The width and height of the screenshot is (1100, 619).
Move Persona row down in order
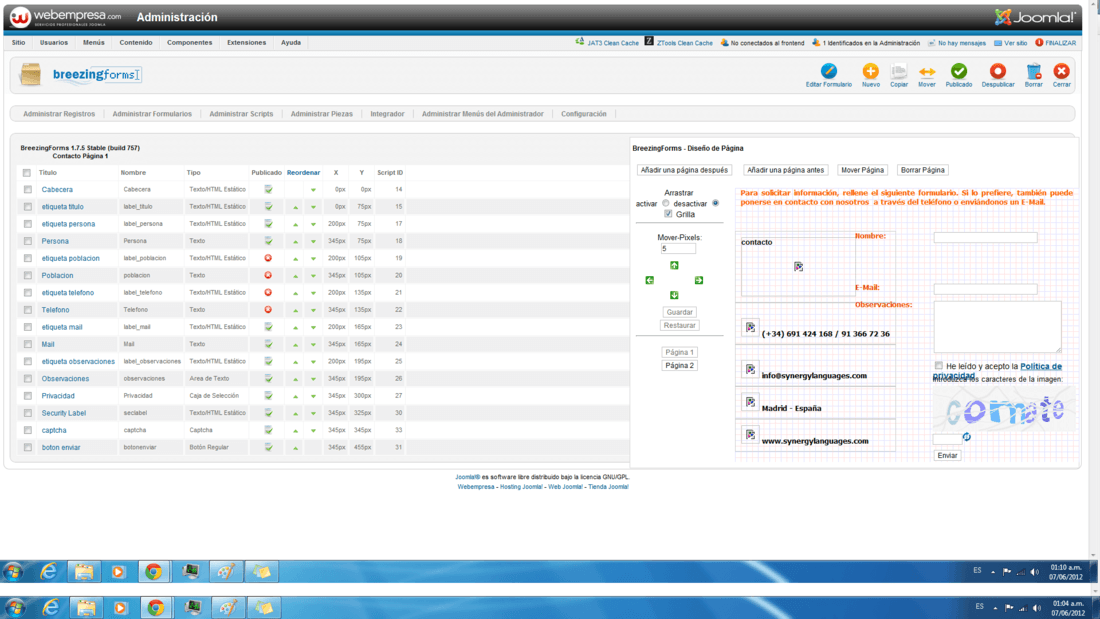(x=313, y=241)
